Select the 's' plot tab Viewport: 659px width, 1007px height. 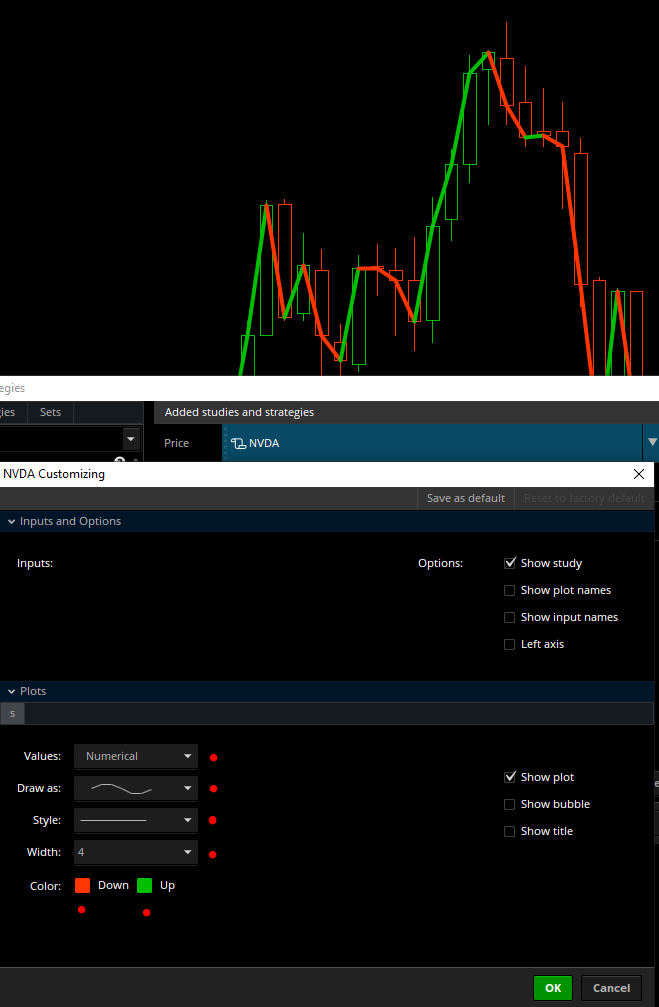tap(12, 714)
